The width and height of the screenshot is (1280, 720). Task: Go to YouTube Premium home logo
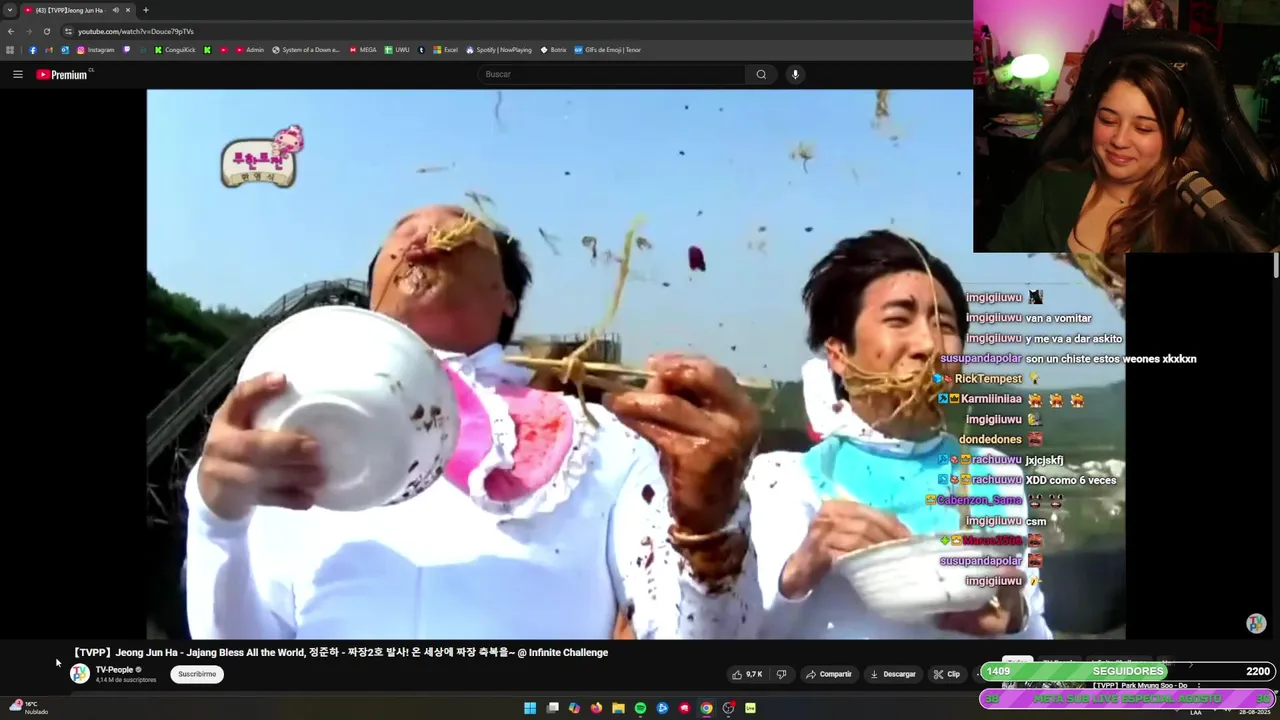pos(64,74)
